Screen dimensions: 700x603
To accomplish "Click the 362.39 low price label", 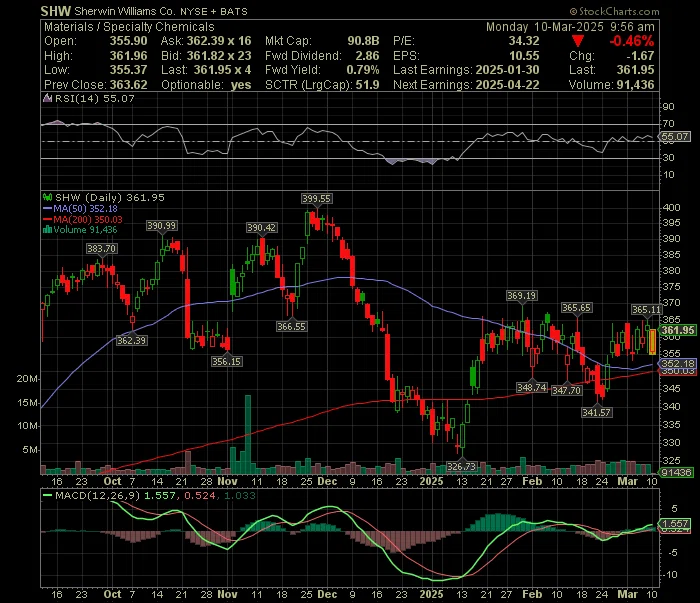I will pos(131,341).
